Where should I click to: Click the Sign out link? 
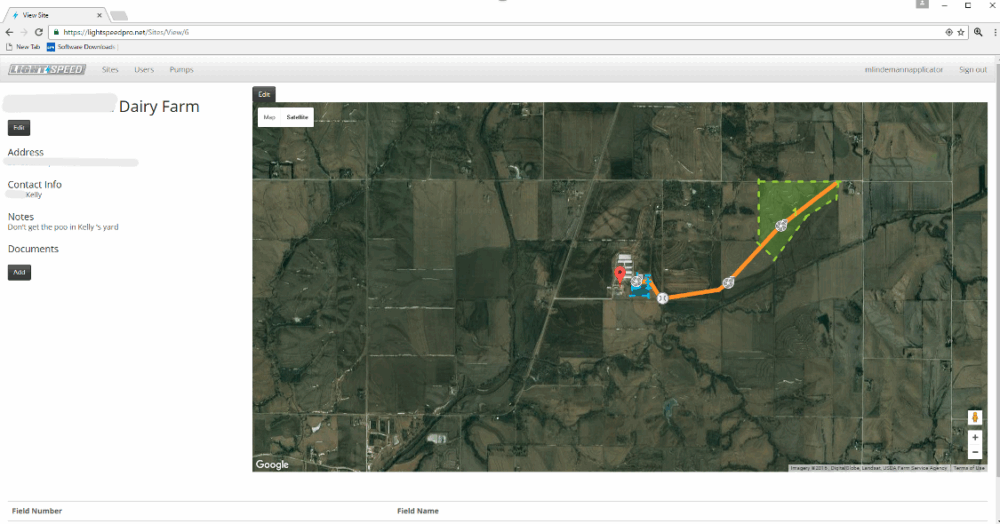tap(972, 70)
